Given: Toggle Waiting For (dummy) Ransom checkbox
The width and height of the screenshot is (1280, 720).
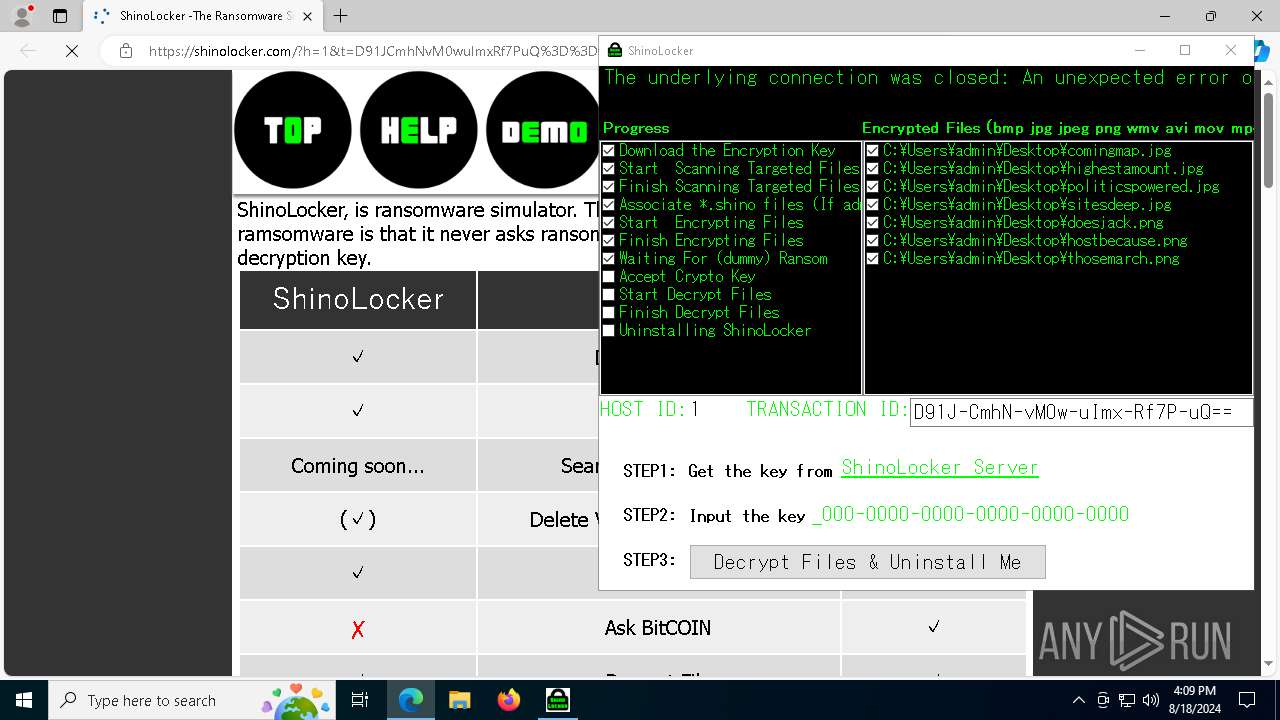Looking at the screenshot, I should tap(608, 258).
